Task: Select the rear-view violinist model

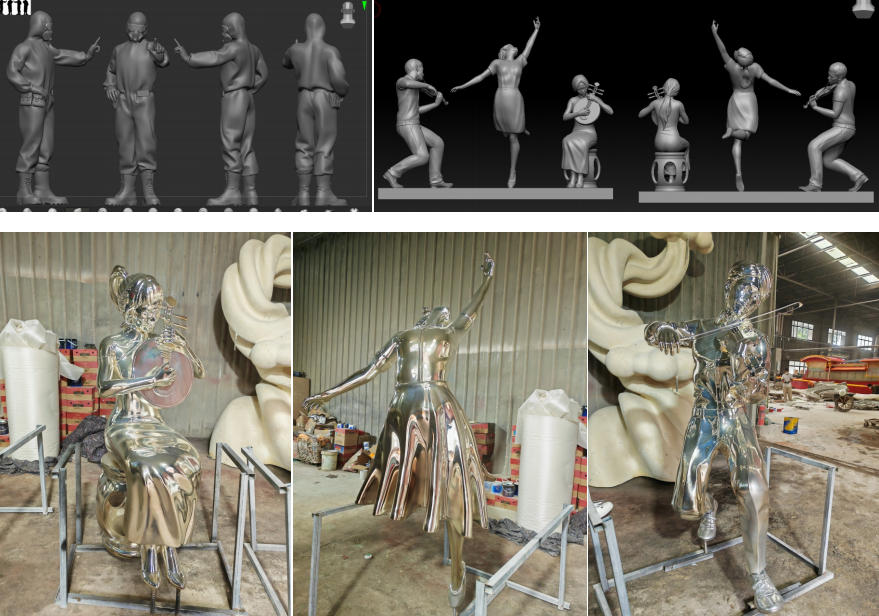Action: pyautogui.click(x=832, y=125)
